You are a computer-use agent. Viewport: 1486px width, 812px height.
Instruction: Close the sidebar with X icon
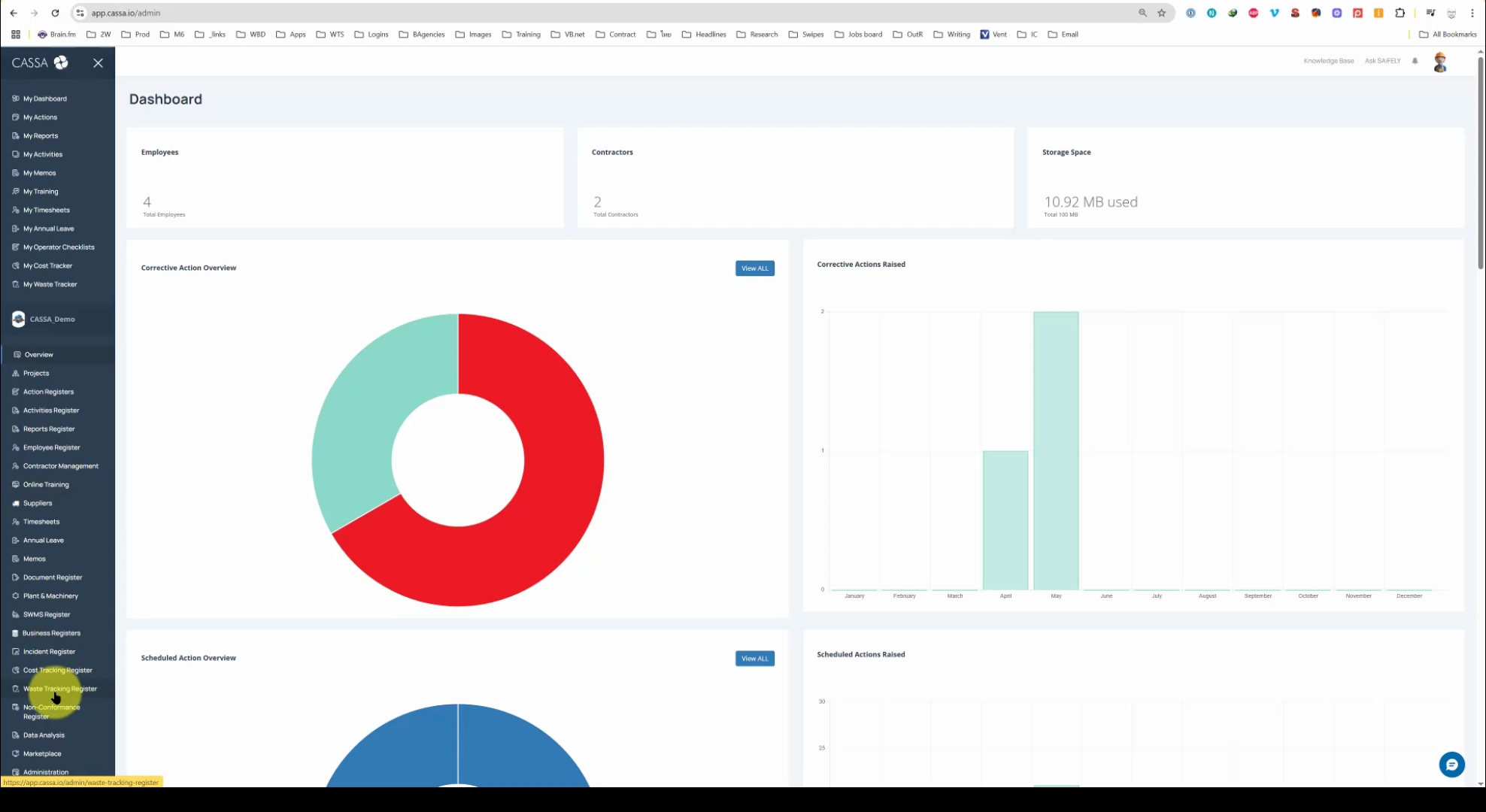point(98,63)
